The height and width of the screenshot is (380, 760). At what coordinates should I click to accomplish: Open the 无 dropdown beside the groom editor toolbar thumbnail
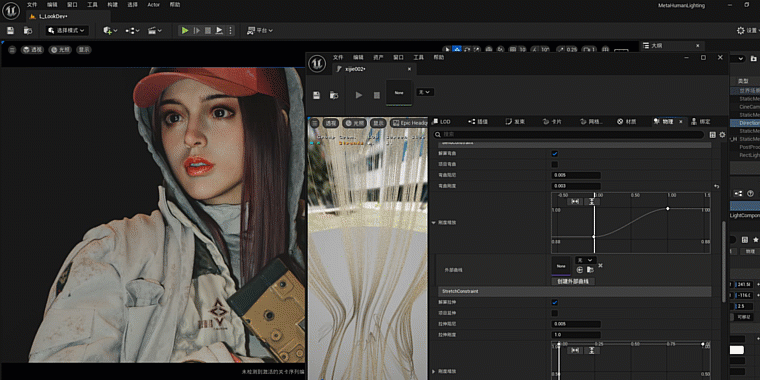(x=425, y=92)
